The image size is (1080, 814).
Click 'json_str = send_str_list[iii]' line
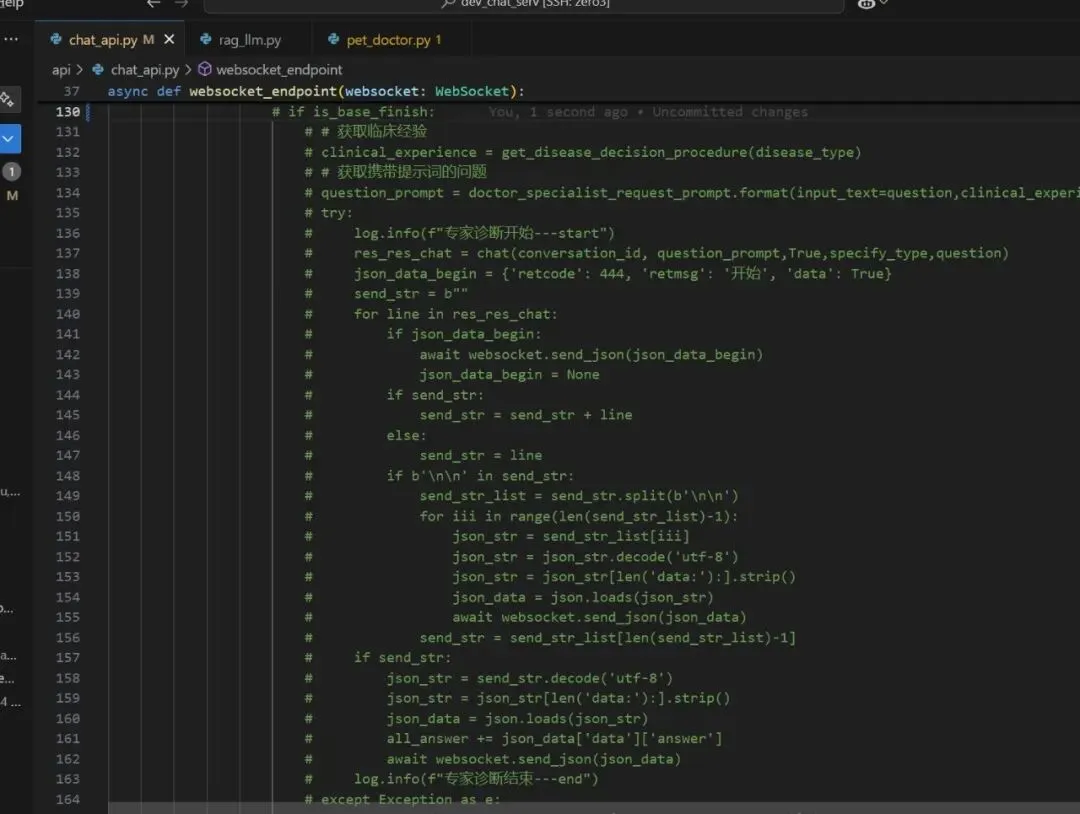point(570,536)
